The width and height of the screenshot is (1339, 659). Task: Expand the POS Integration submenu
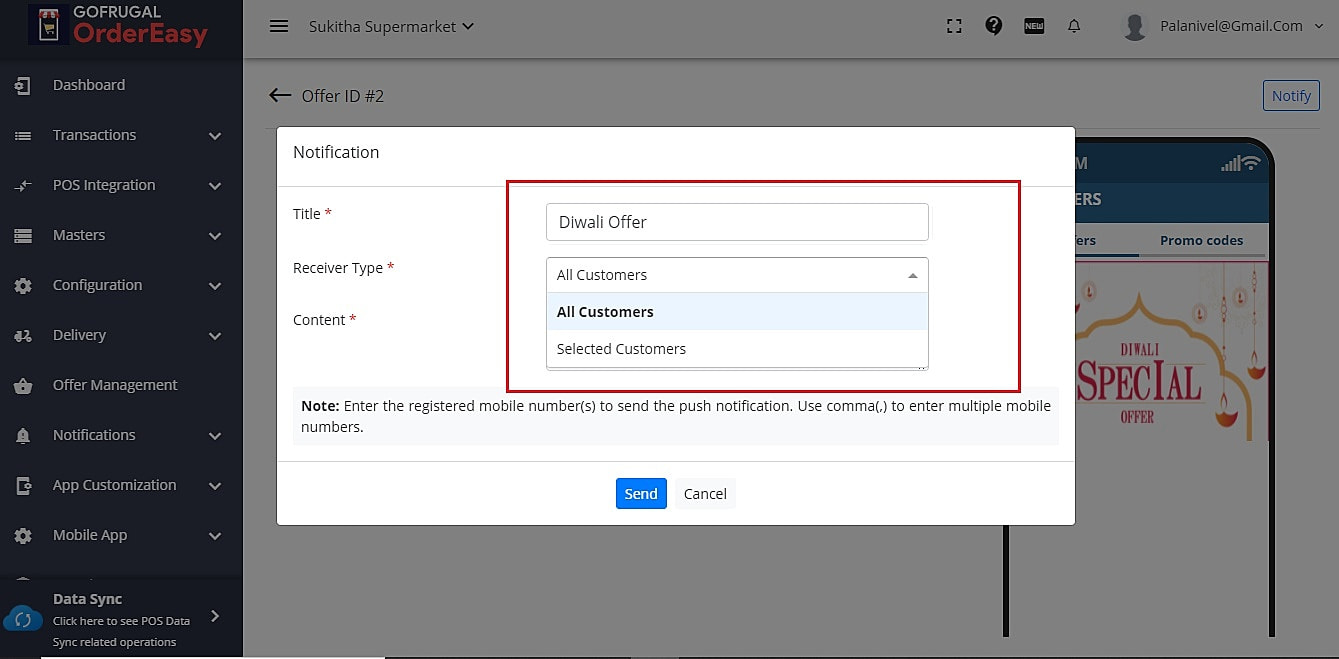[x=120, y=185]
